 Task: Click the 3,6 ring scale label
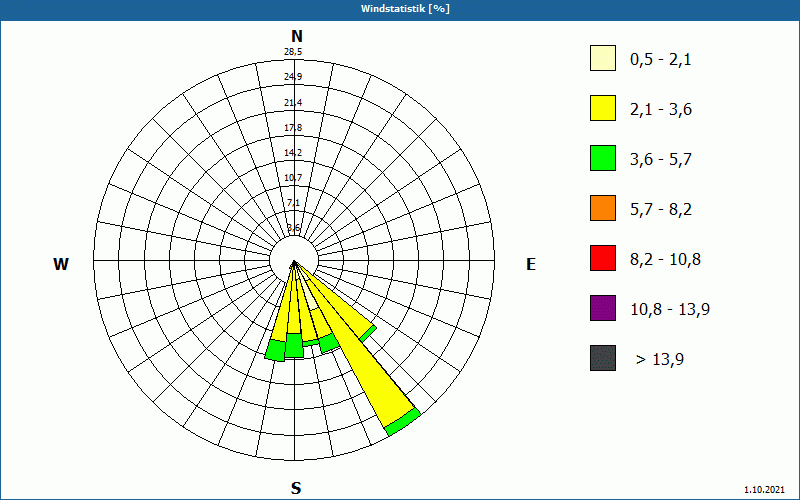coord(293,228)
